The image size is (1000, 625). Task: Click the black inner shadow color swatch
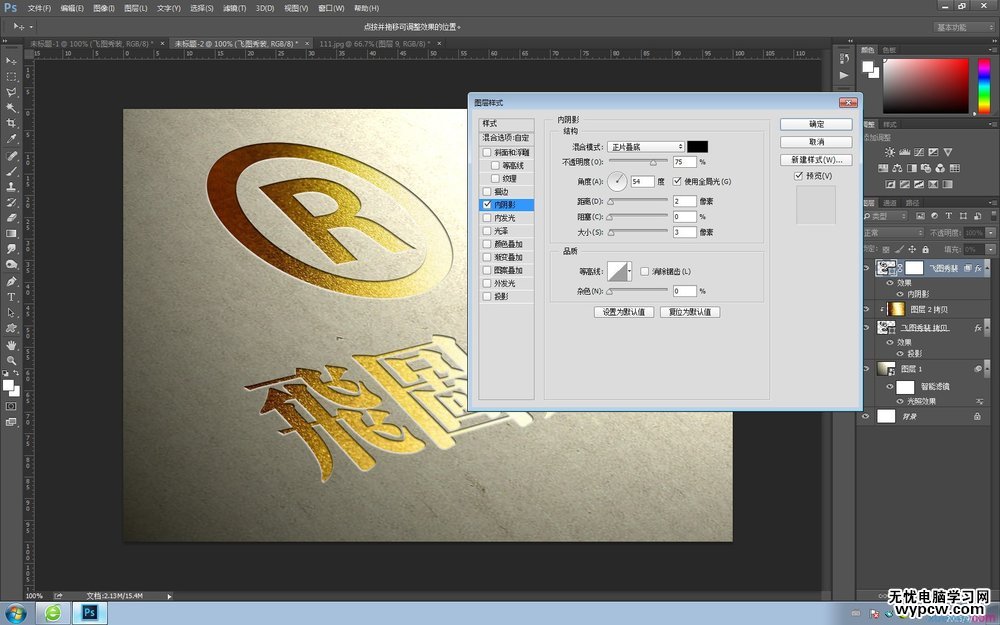697,147
